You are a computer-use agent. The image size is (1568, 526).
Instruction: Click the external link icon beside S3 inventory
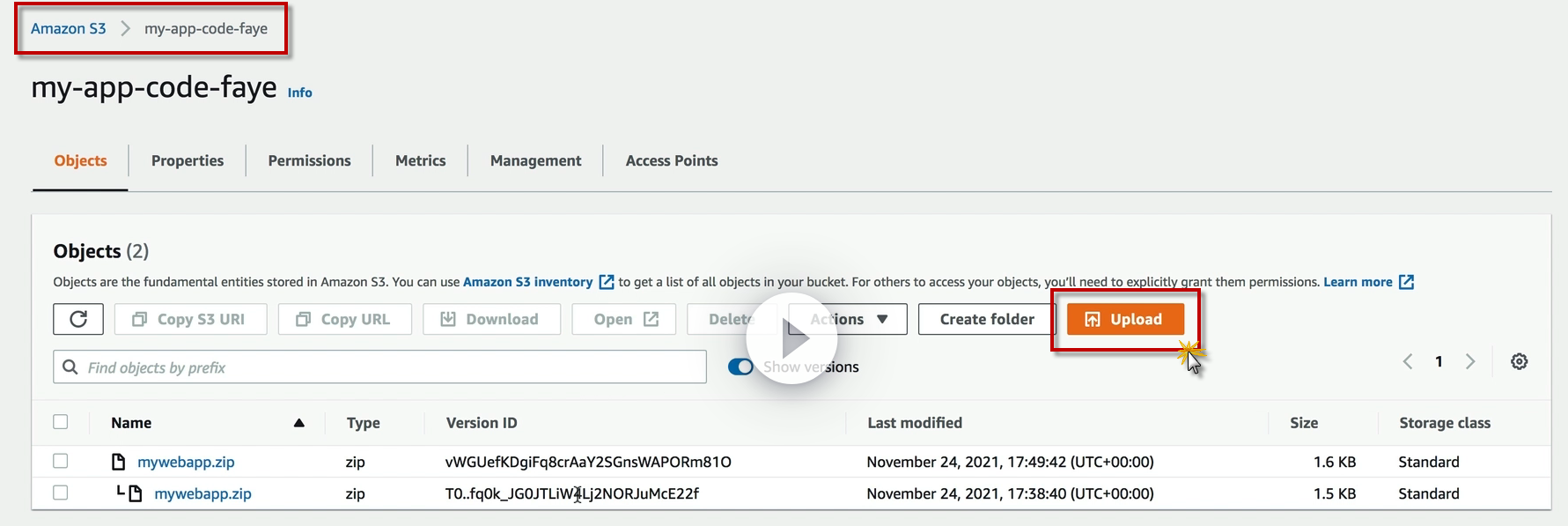pos(607,282)
